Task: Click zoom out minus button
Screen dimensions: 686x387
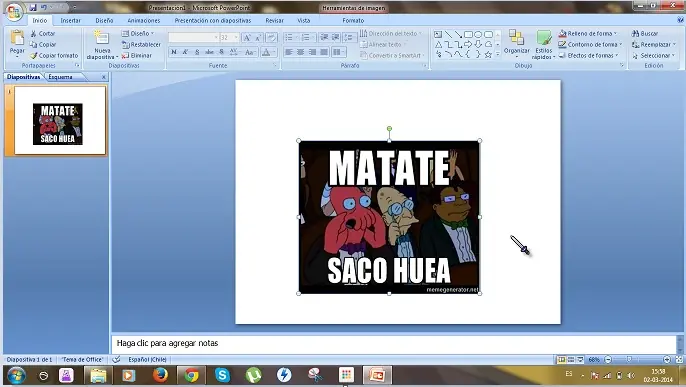Action: pos(608,359)
